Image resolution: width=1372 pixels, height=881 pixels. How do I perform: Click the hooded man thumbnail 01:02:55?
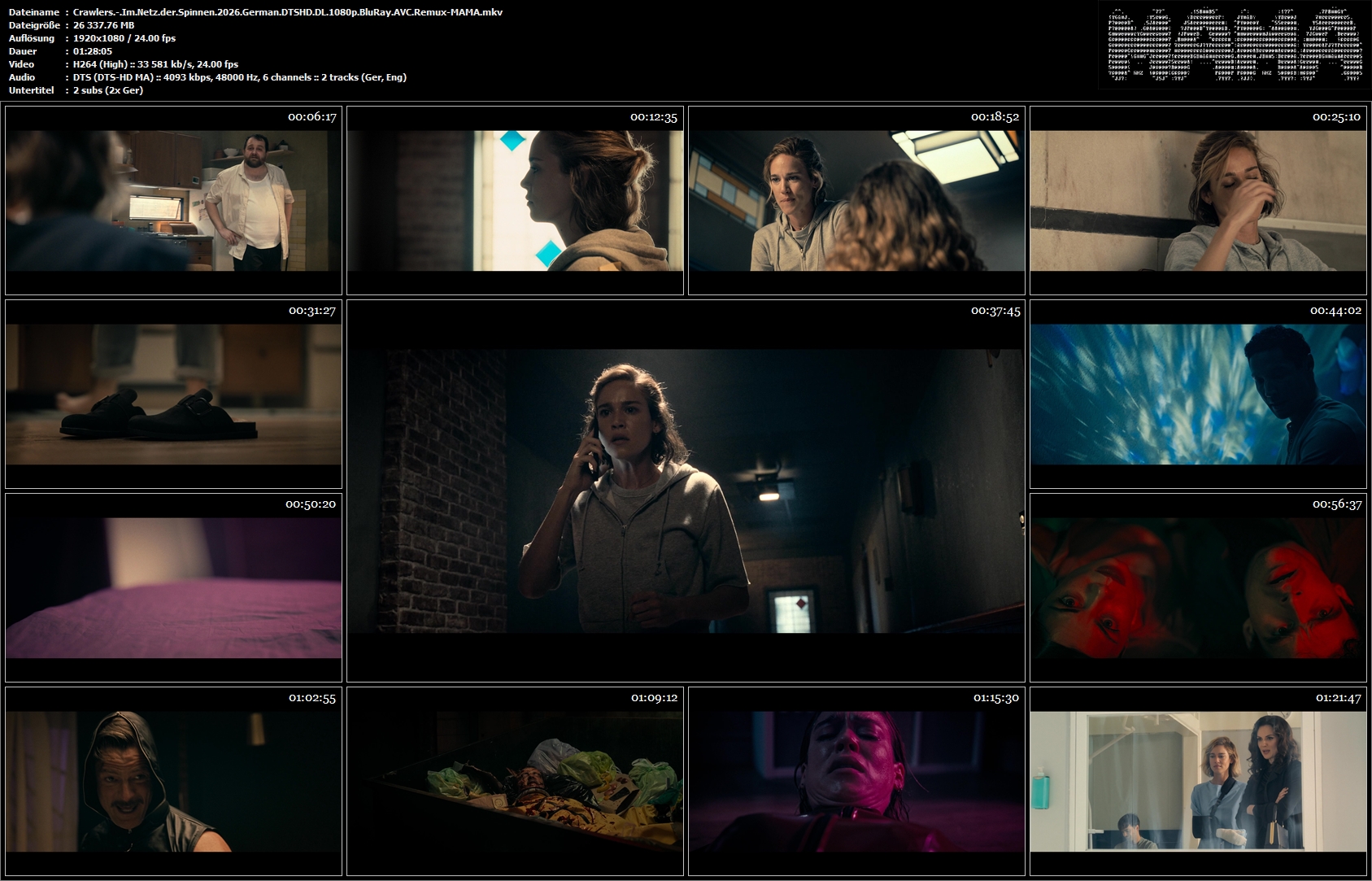173,781
